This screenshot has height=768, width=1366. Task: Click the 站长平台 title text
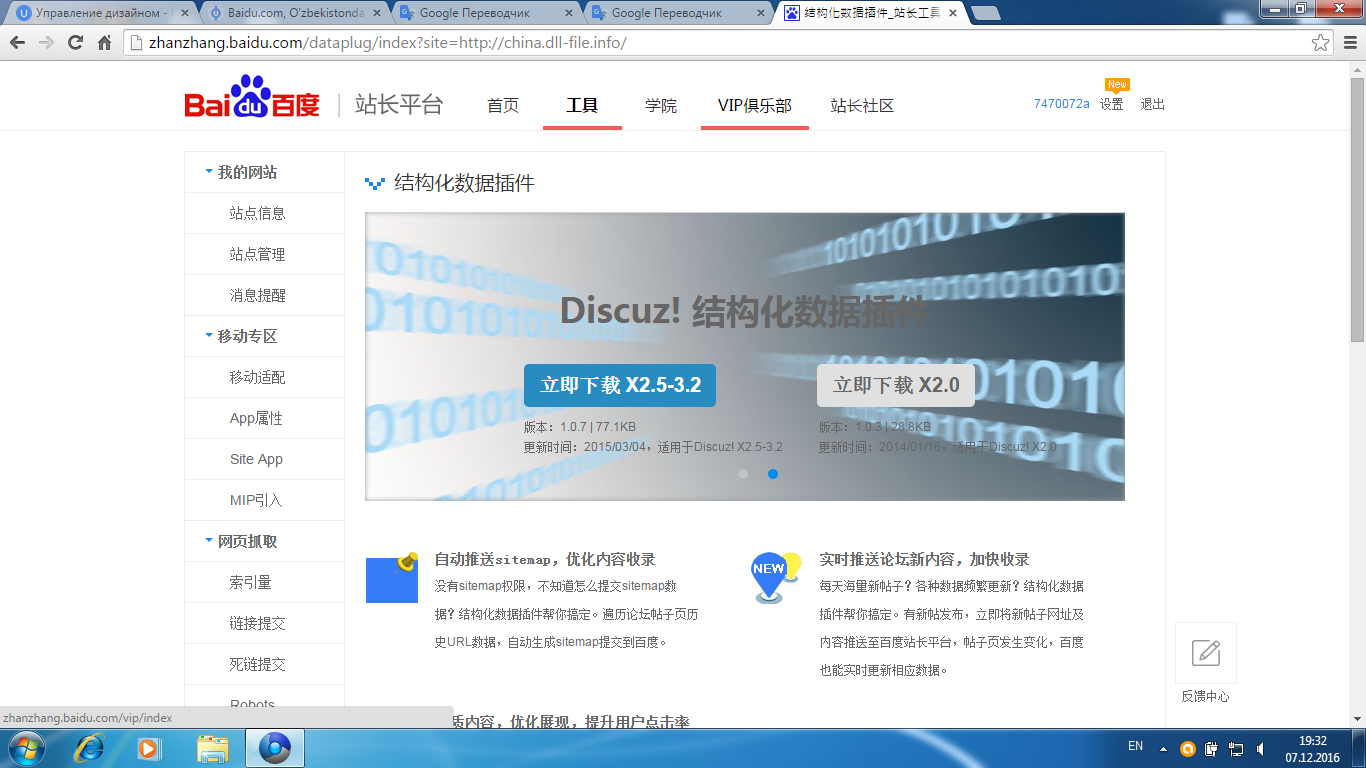pyautogui.click(x=399, y=104)
